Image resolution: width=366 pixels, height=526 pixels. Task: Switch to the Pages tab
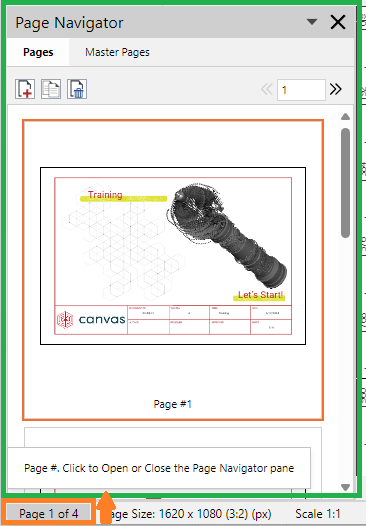pos(38,52)
